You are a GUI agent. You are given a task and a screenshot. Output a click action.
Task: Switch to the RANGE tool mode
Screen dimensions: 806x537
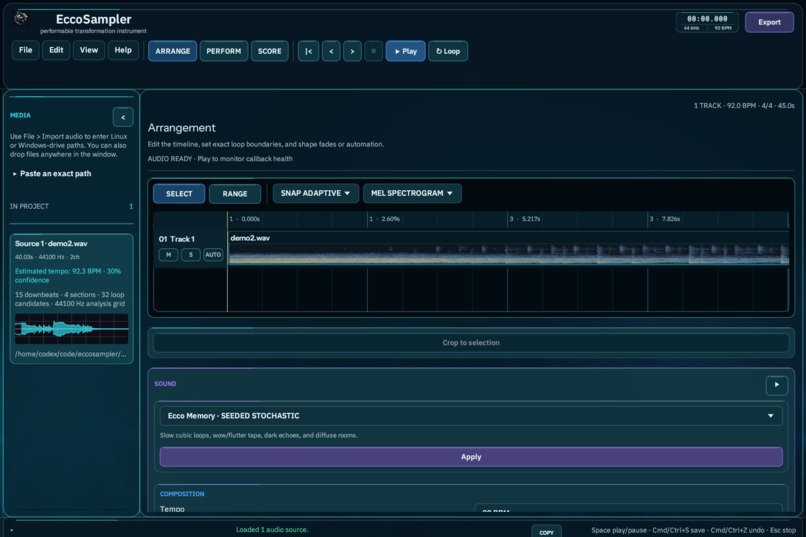click(235, 194)
